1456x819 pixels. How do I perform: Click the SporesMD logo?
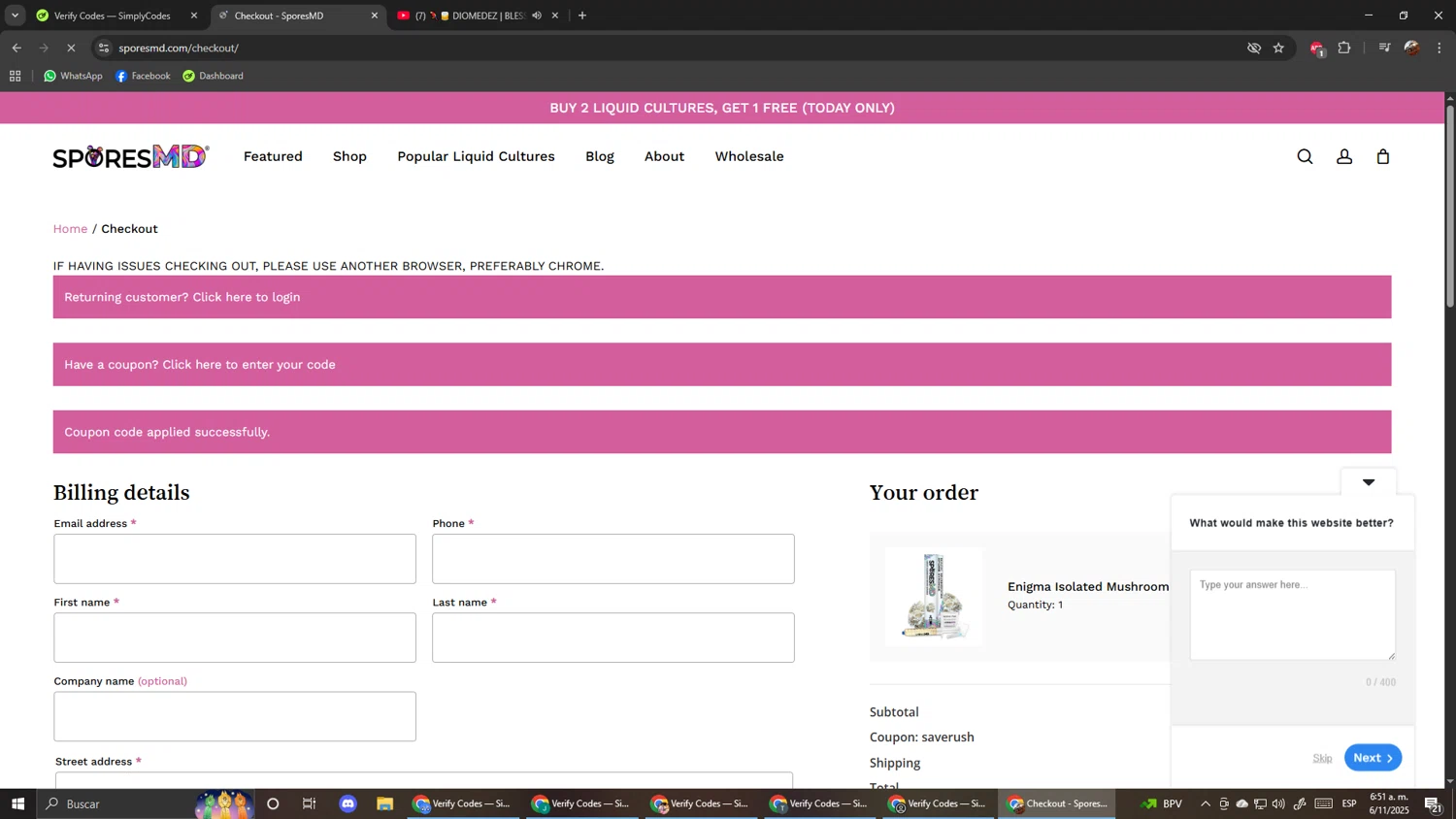click(131, 156)
